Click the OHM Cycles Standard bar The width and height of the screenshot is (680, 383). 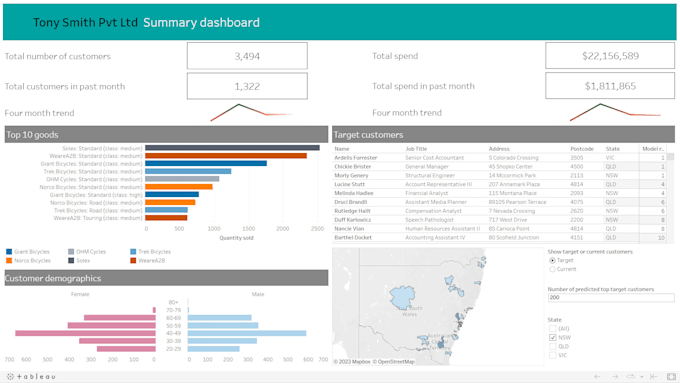click(182, 179)
